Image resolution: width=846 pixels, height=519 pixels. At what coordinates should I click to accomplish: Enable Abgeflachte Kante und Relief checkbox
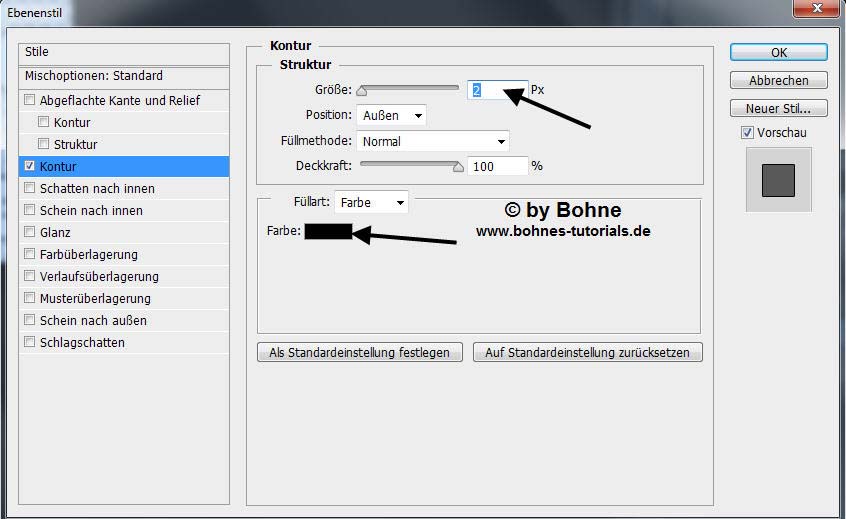coord(30,101)
